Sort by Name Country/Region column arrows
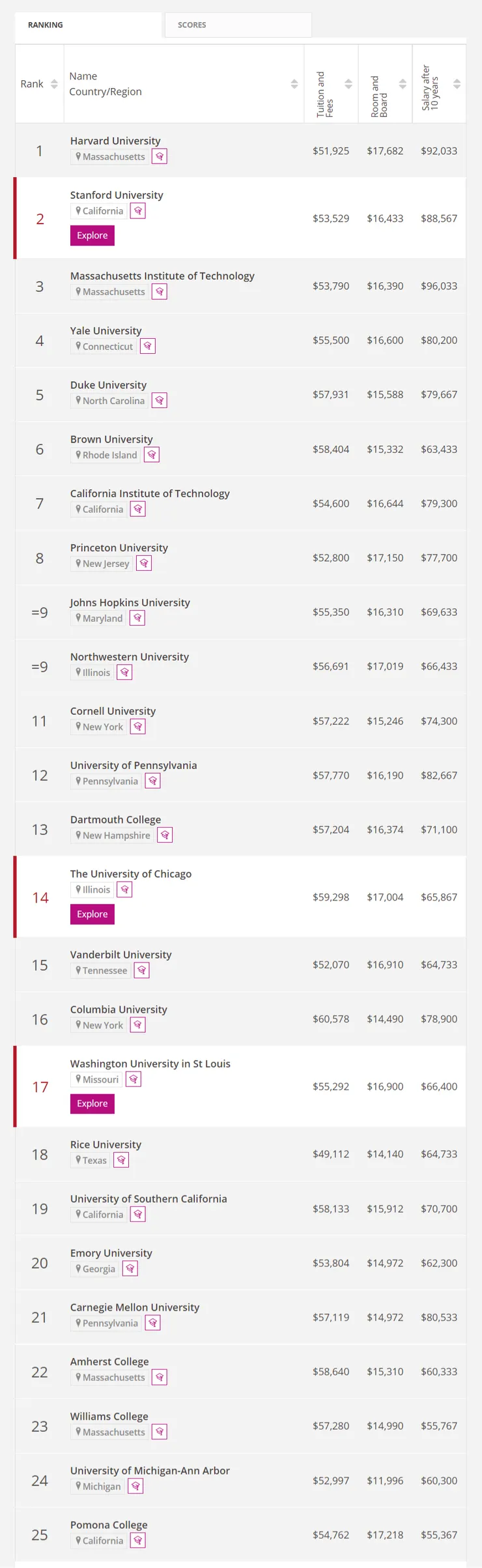 (x=294, y=84)
